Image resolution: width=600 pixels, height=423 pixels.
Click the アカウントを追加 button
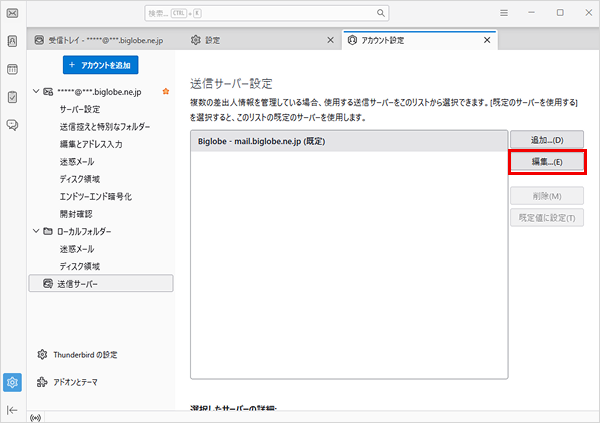101,65
